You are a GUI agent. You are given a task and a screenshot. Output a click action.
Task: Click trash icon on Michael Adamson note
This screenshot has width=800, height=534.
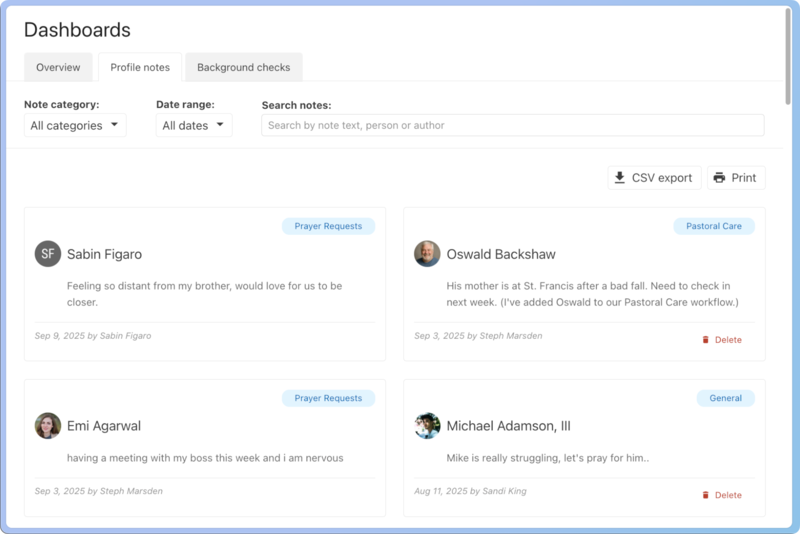706,495
